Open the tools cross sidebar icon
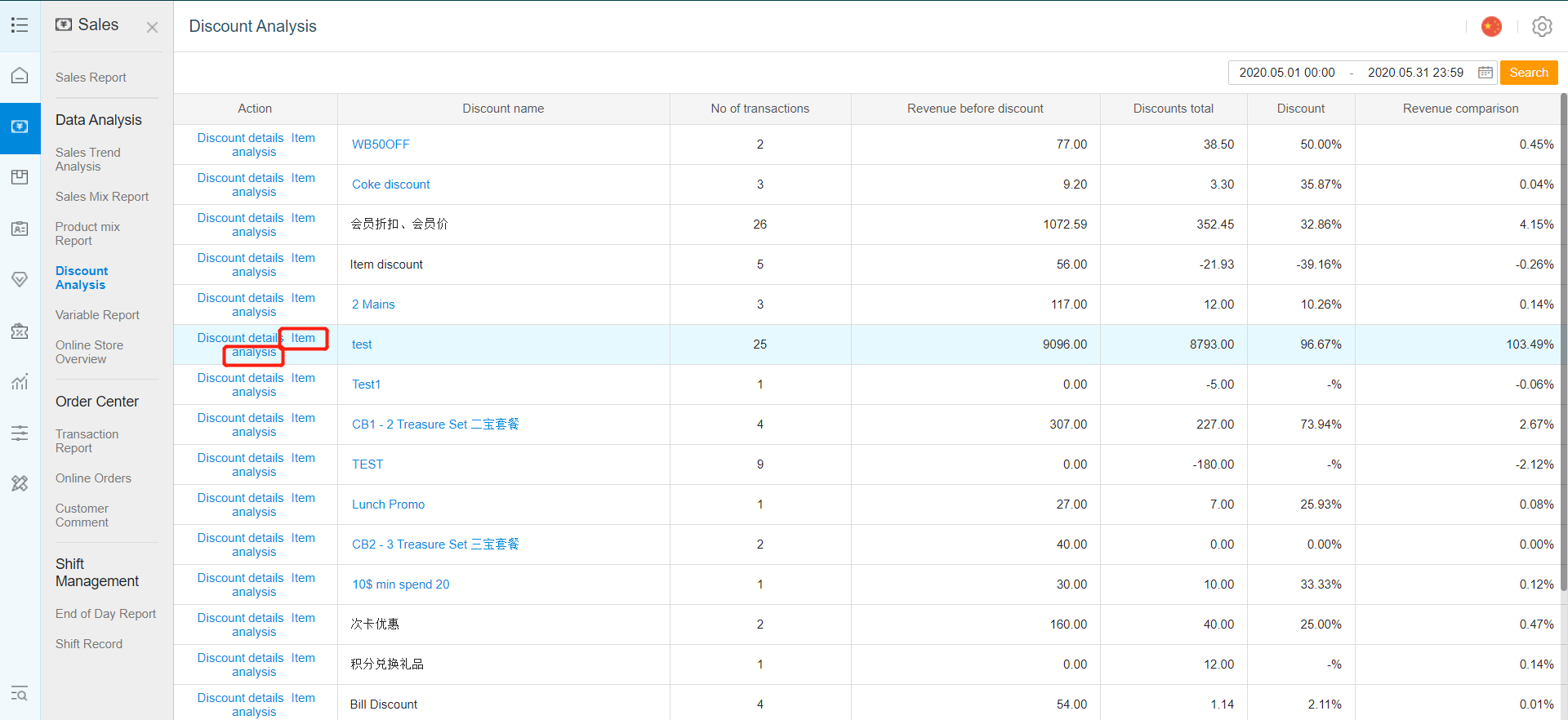This screenshot has width=1568, height=720. coord(20,483)
